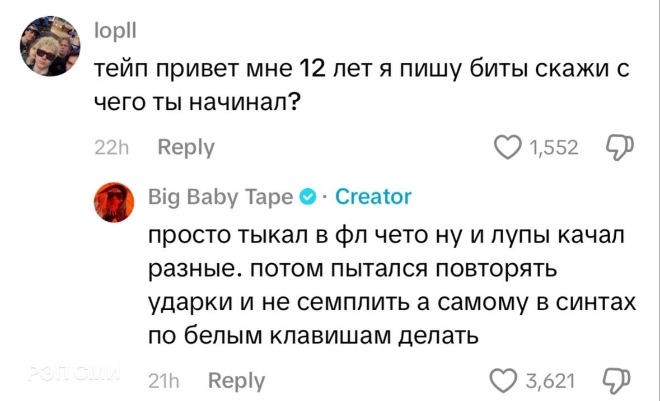
Task: Open Big Baby Tape's avatar
Action: [x=115, y=202]
